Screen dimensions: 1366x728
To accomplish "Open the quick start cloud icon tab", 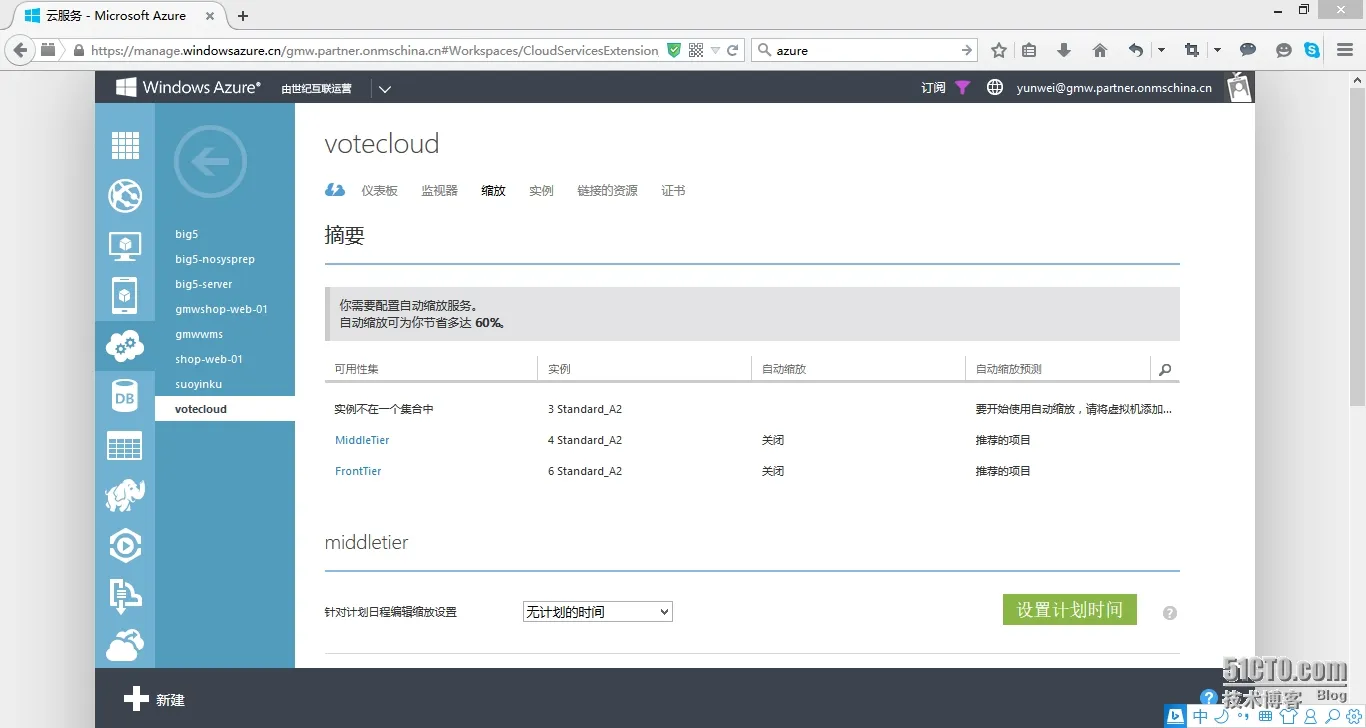I will coord(335,190).
